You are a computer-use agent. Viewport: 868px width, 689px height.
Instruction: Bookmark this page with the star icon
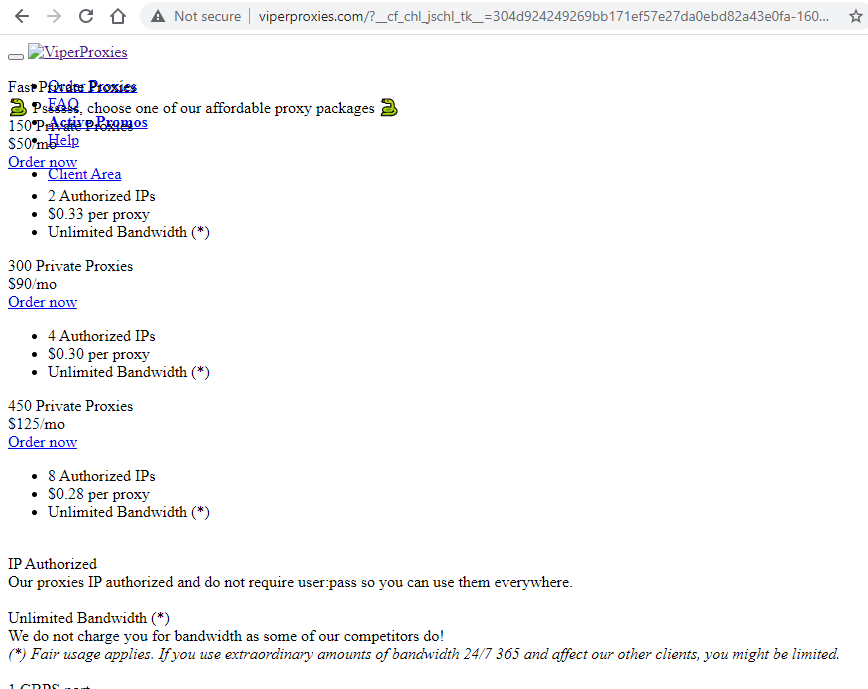(855, 17)
